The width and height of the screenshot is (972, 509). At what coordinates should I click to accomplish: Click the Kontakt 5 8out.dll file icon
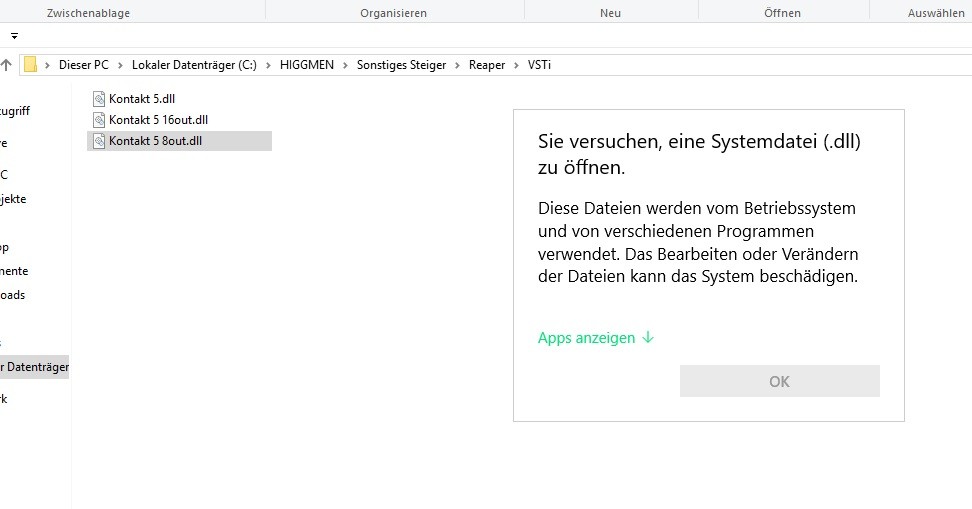(98, 141)
